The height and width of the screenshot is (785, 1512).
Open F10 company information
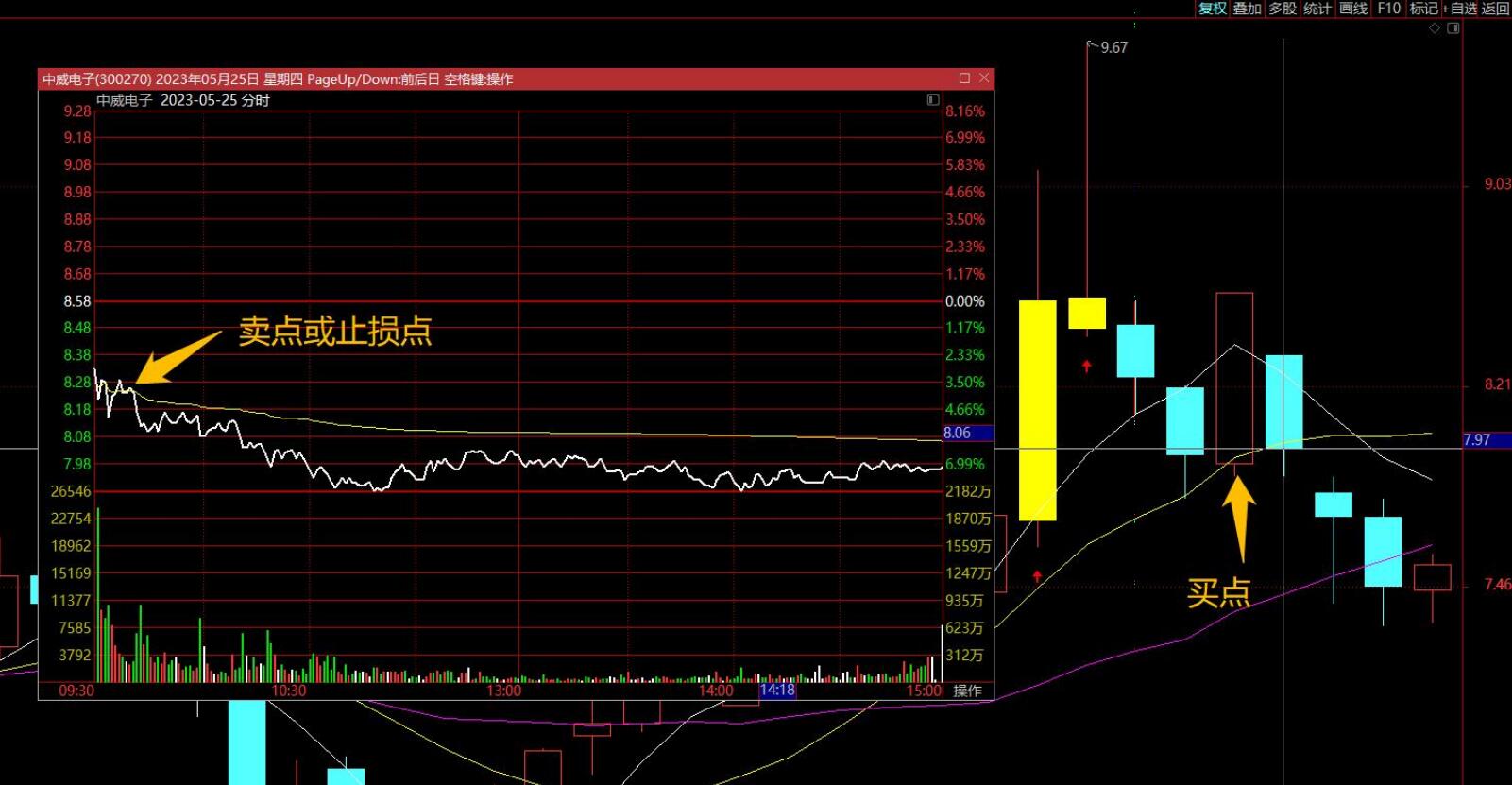point(1388,9)
